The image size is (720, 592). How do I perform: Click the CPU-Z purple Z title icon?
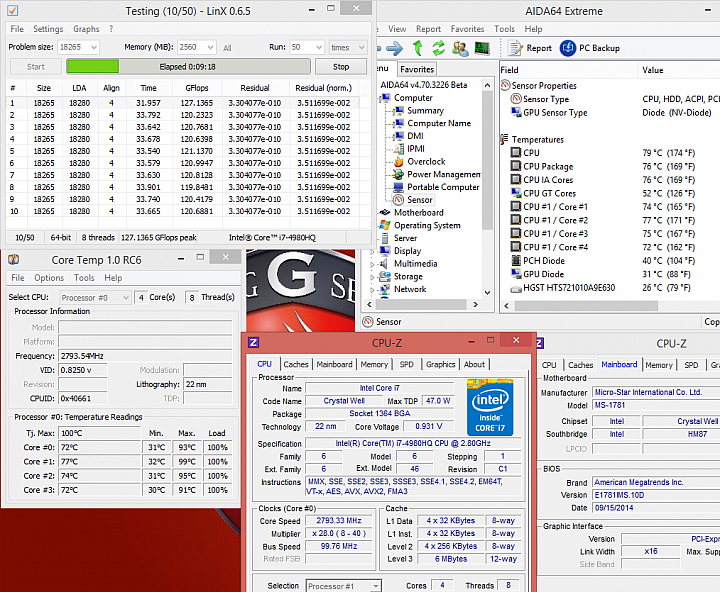(x=253, y=342)
